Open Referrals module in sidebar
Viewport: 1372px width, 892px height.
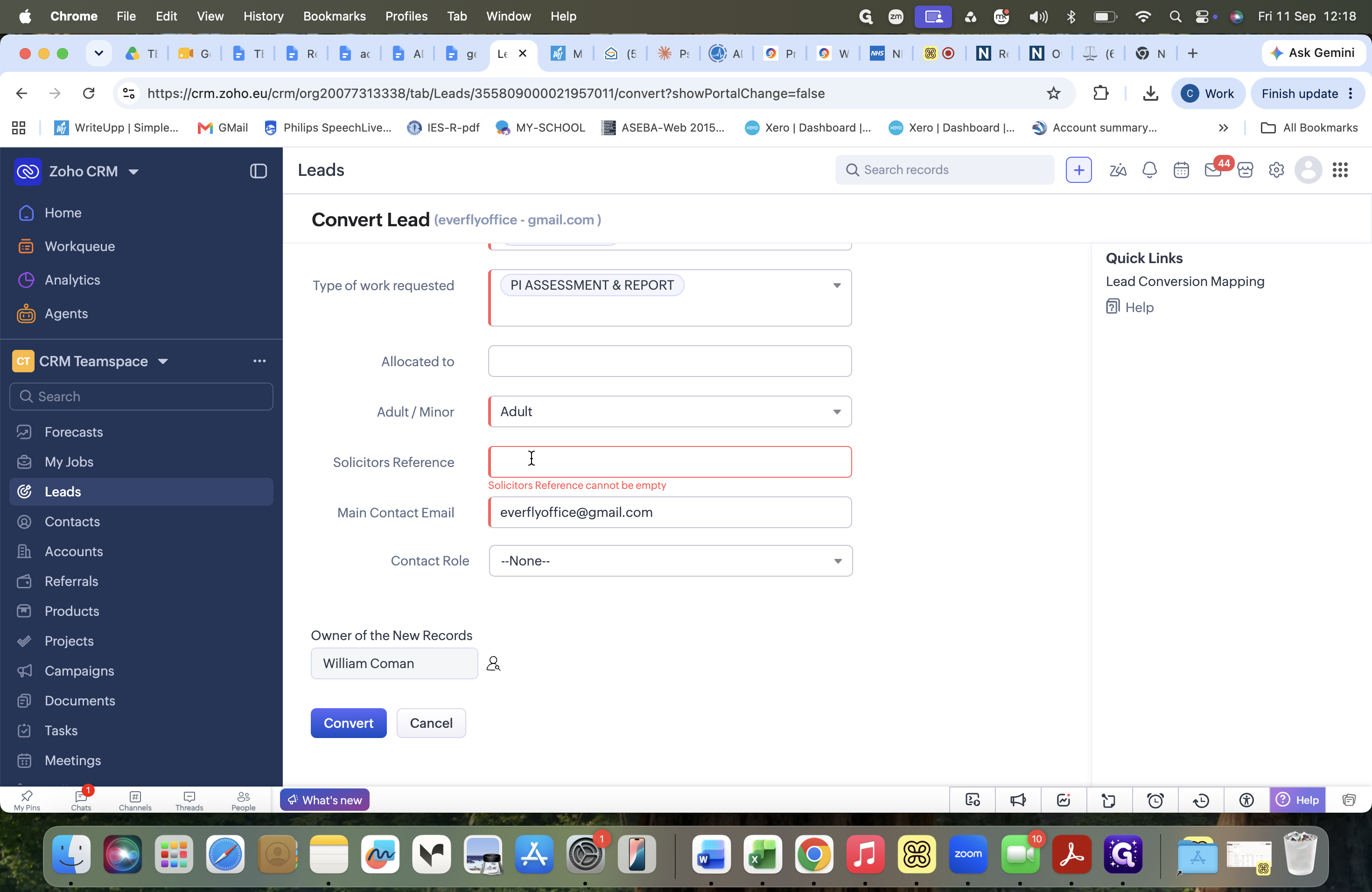point(71,581)
